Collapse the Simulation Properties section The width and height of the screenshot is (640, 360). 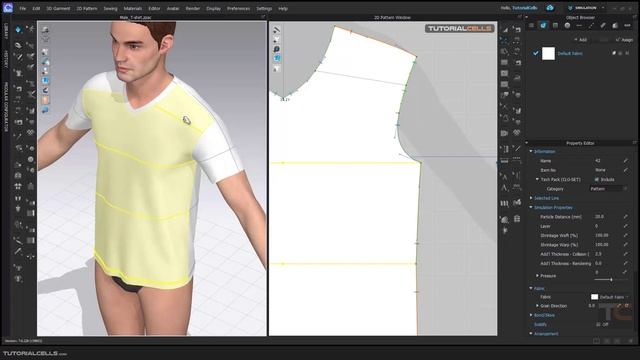tap(531, 207)
